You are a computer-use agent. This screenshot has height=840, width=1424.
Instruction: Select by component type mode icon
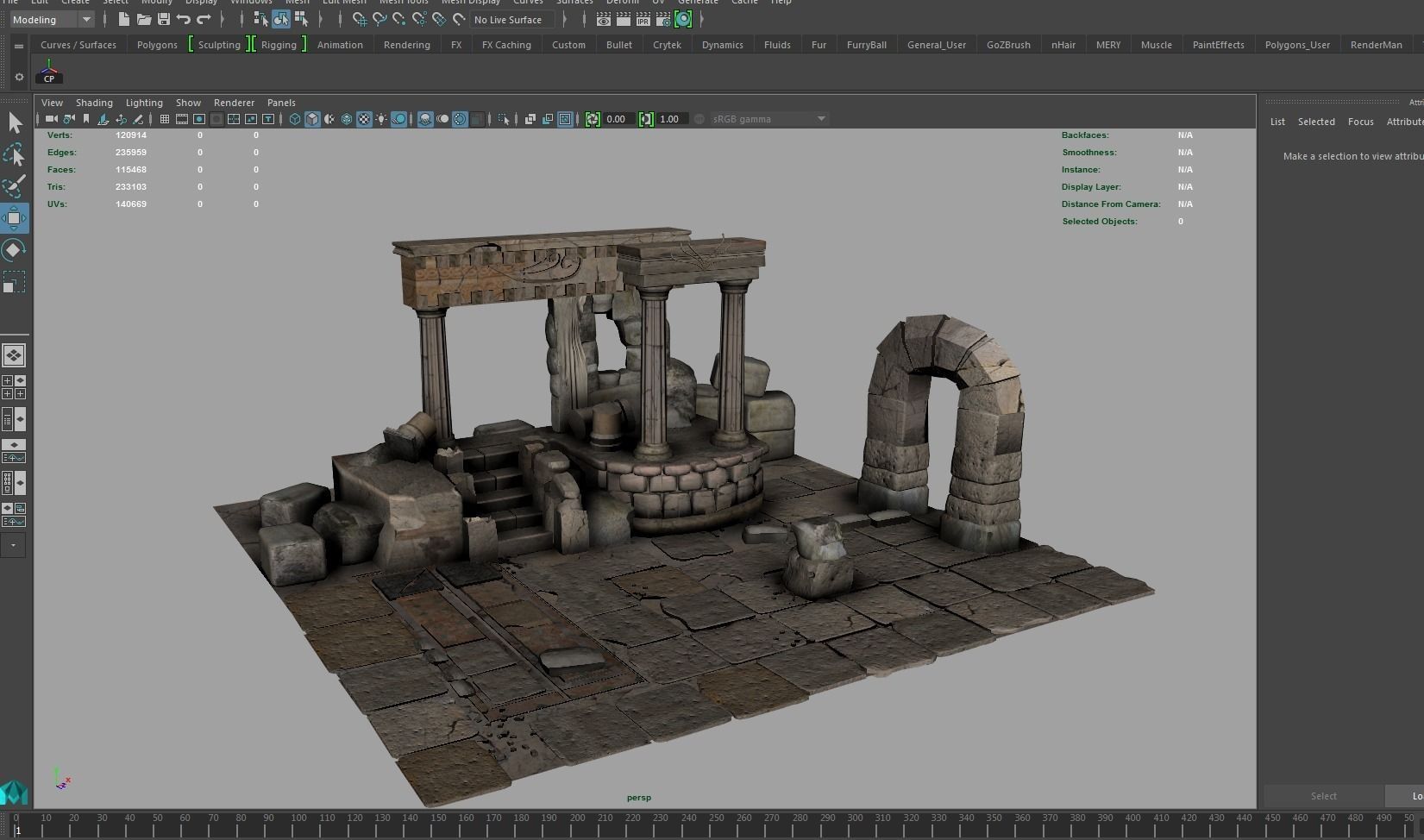pyautogui.click(x=301, y=19)
